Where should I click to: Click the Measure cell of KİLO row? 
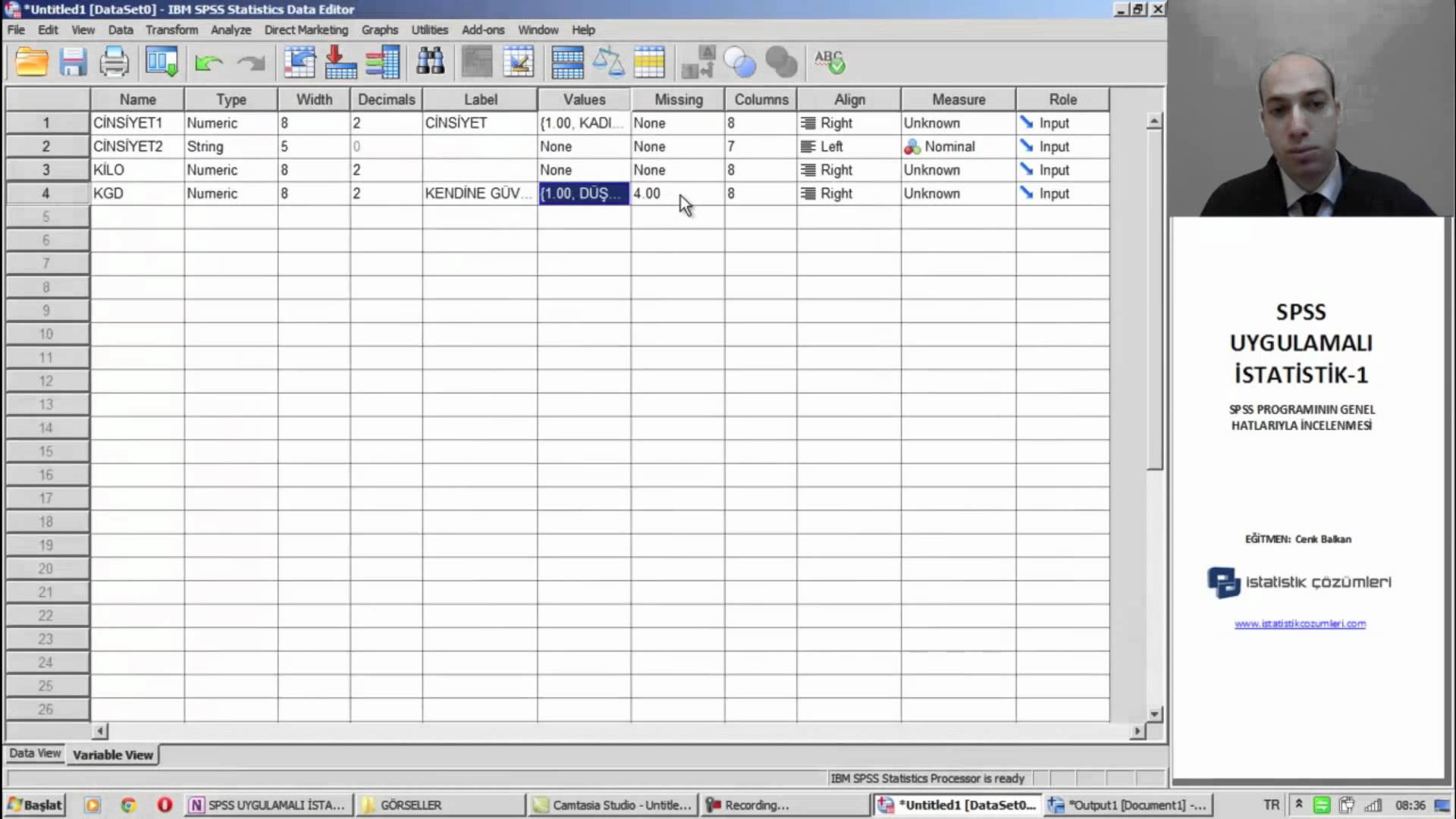pos(958,170)
